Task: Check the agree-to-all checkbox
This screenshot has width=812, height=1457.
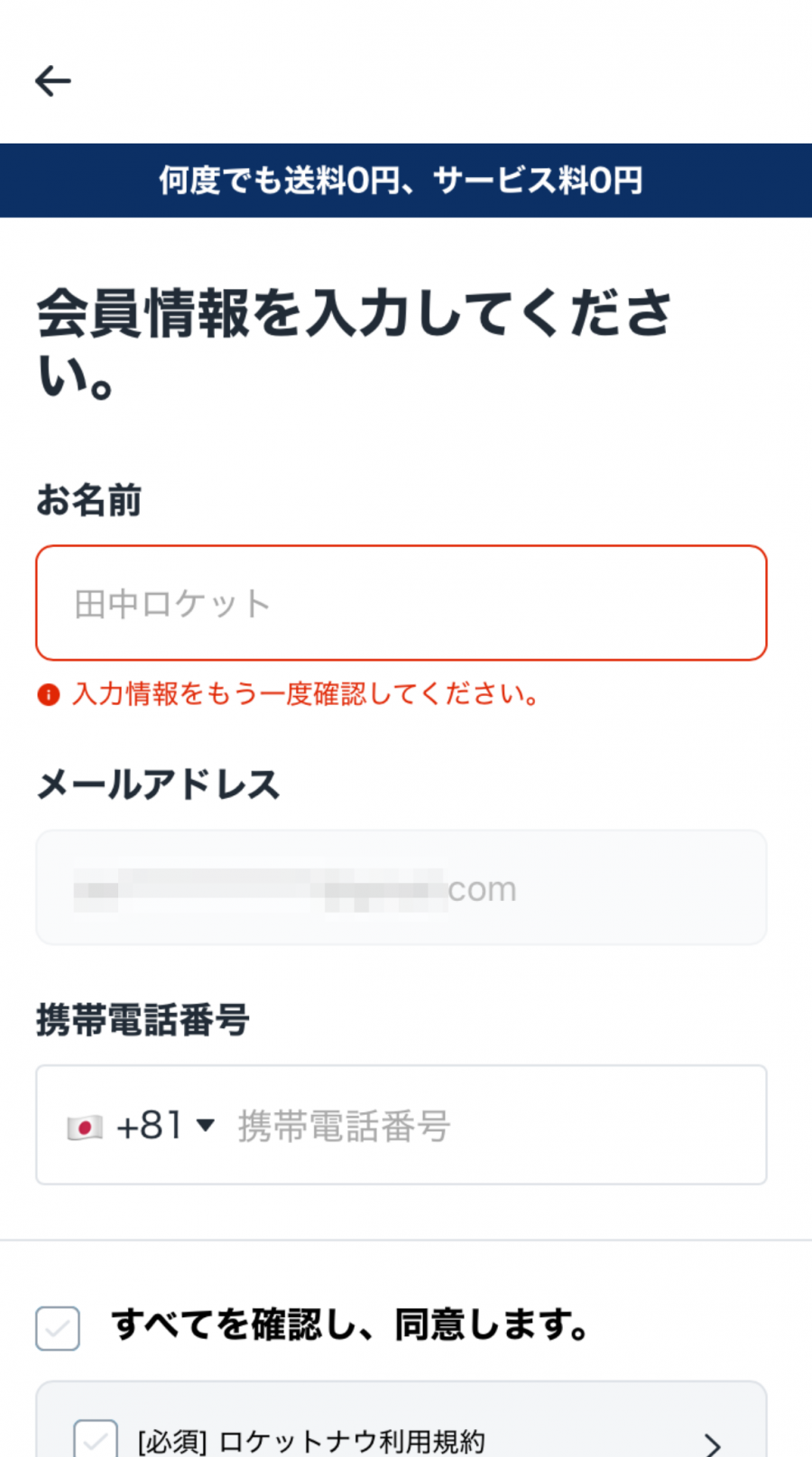Action: [x=58, y=1328]
